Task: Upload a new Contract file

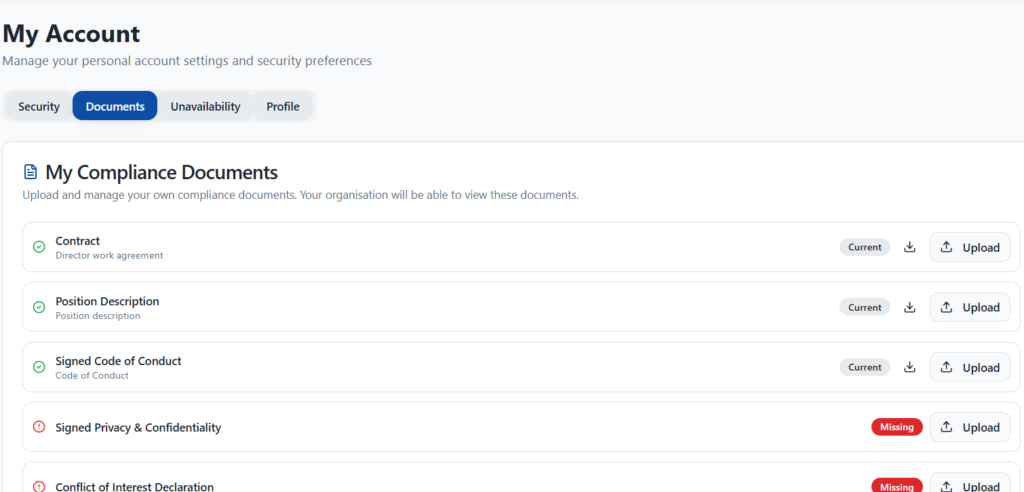Action: coord(970,247)
